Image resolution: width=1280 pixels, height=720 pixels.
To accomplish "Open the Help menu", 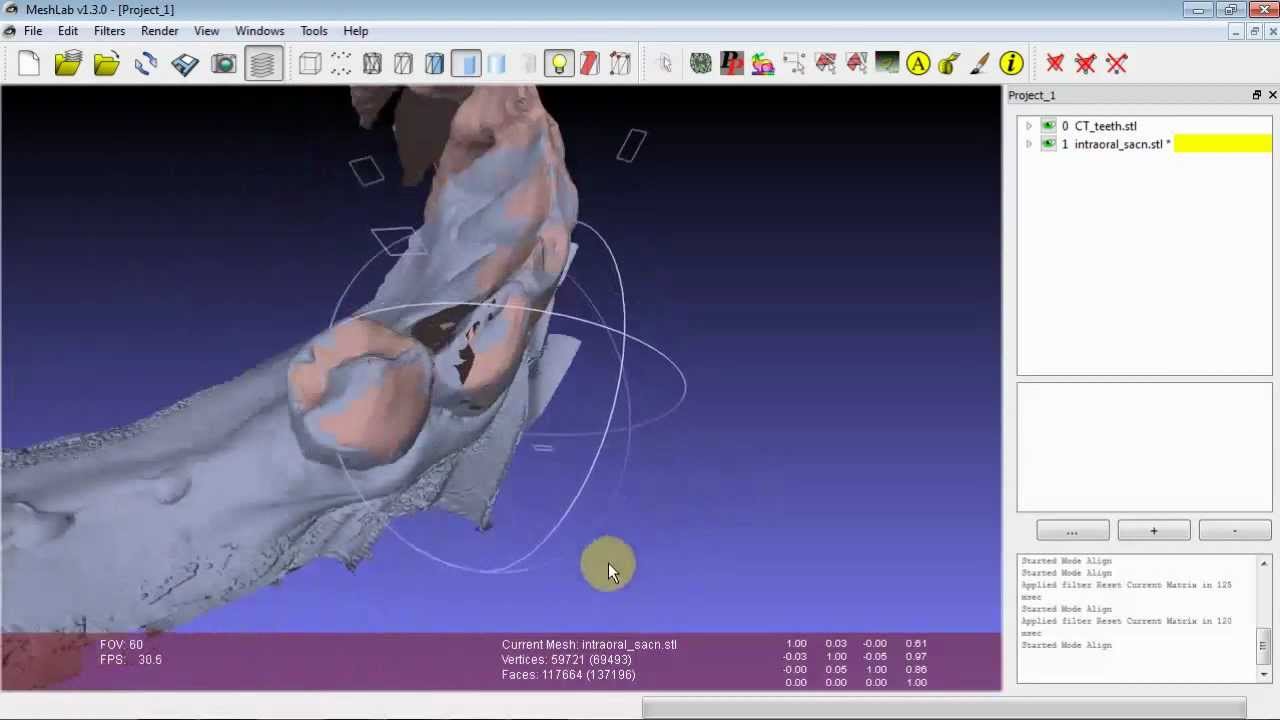I will (356, 31).
